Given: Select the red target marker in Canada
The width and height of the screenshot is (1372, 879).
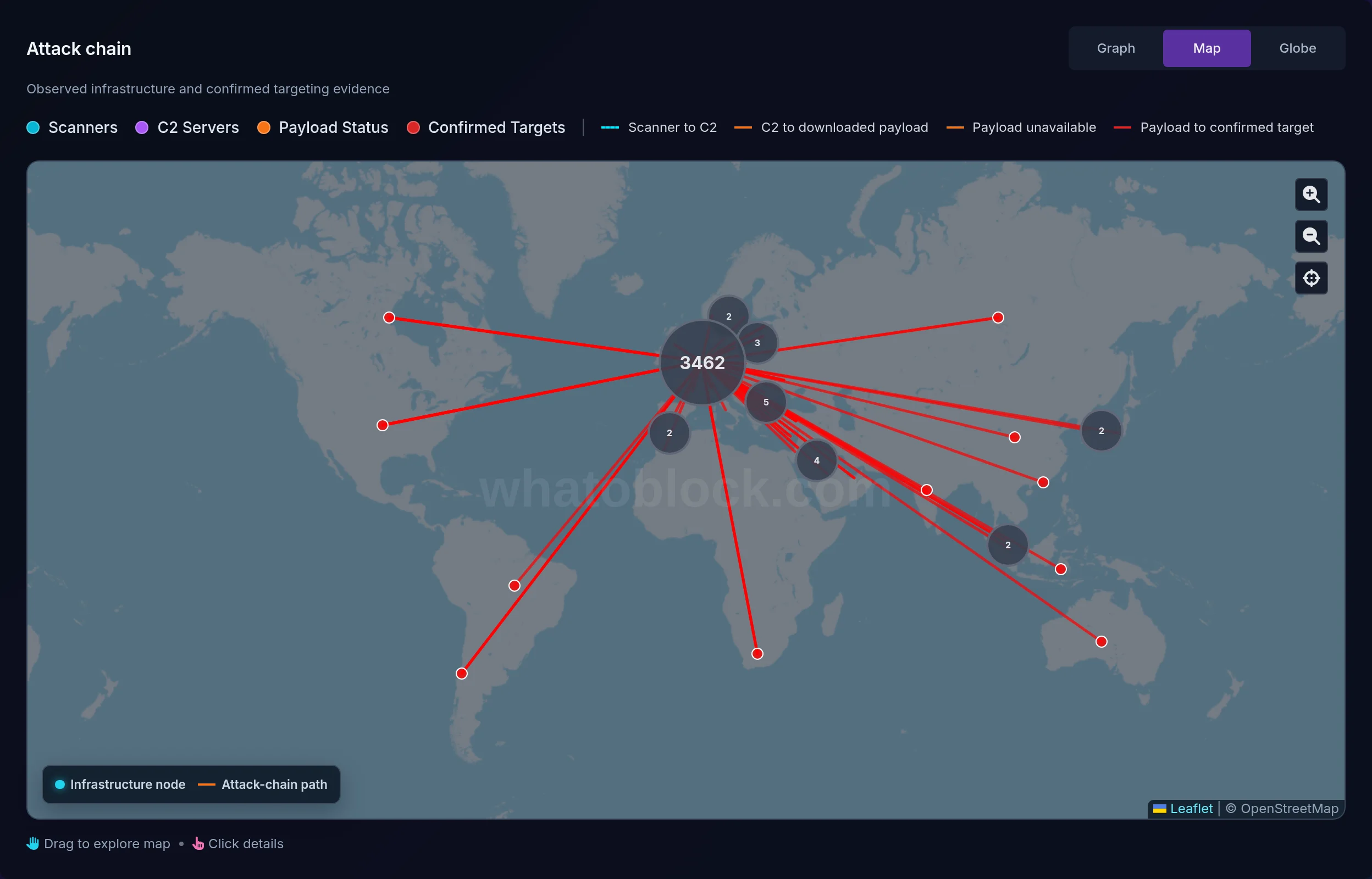Looking at the screenshot, I should (389, 318).
